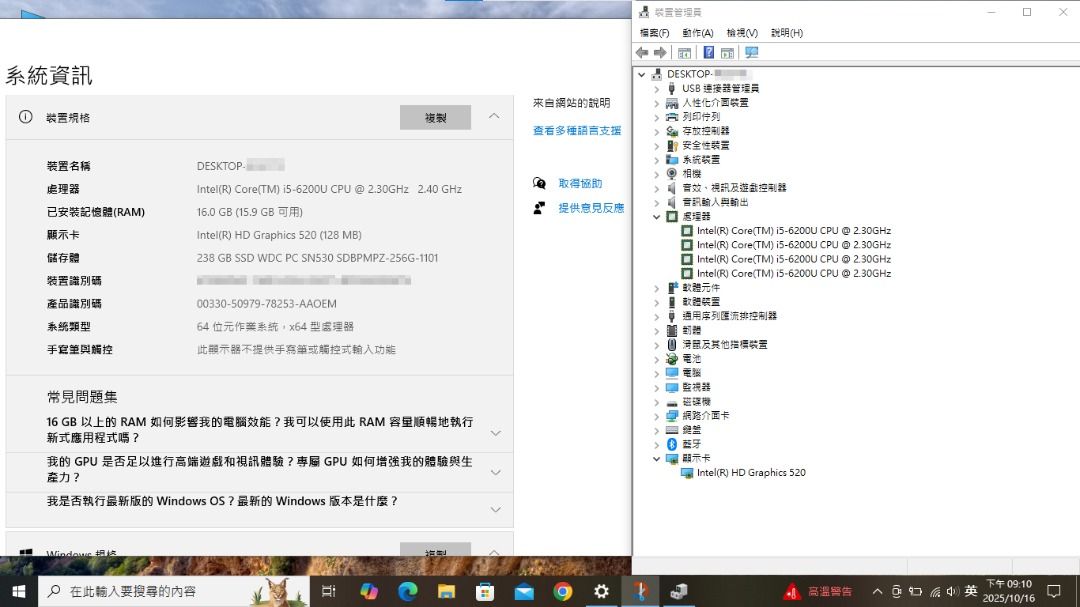Screen dimensions: 1080x607
Task: Collapse the 處理器 (Processors) tree node
Action: tap(657, 217)
